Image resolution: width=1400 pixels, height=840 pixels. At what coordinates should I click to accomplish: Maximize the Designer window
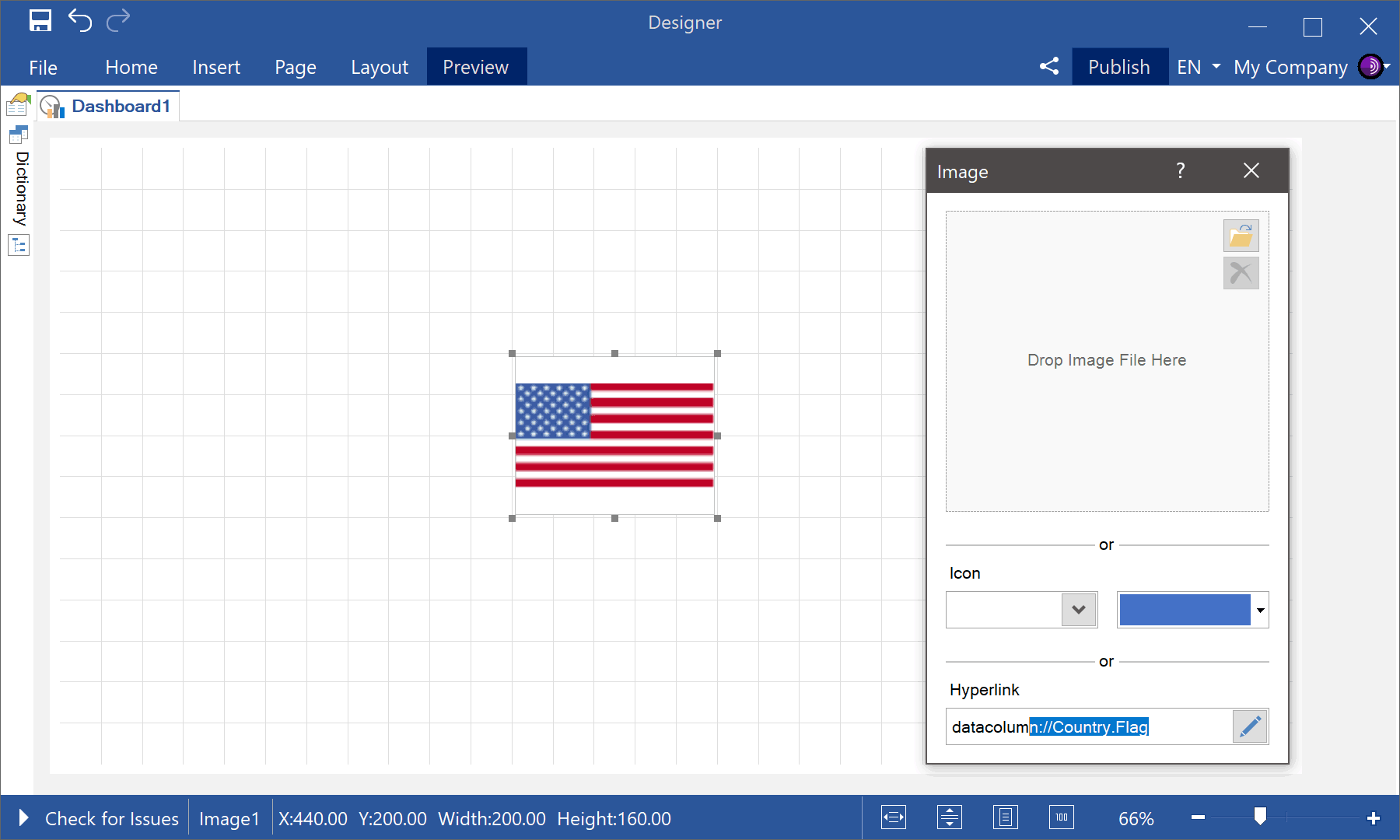point(1313,27)
